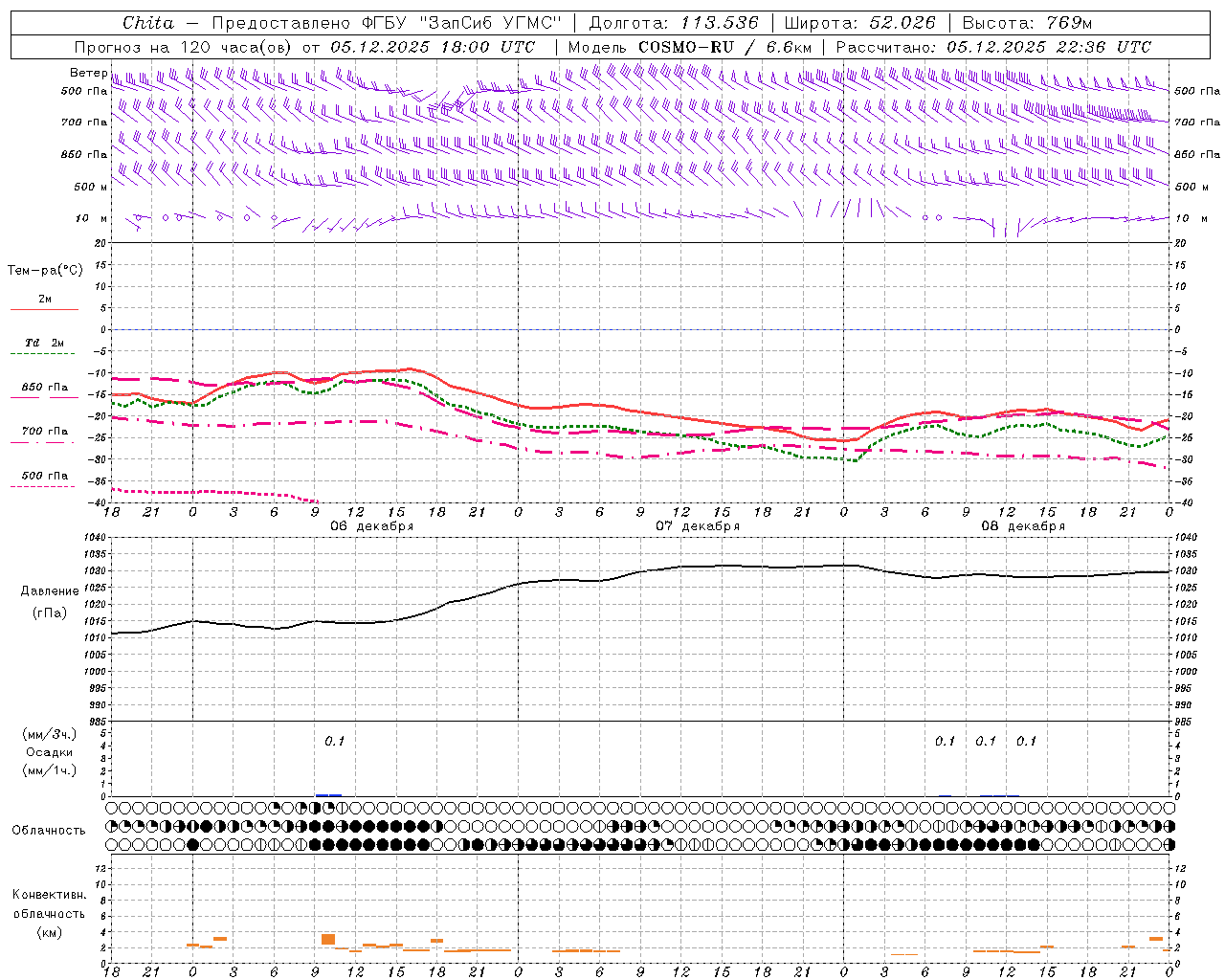Viewport: 1225px width, 980px height.
Task: Click "700 гПа" in the temperature legend
Action: pyautogui.click(x=45, y=432)
